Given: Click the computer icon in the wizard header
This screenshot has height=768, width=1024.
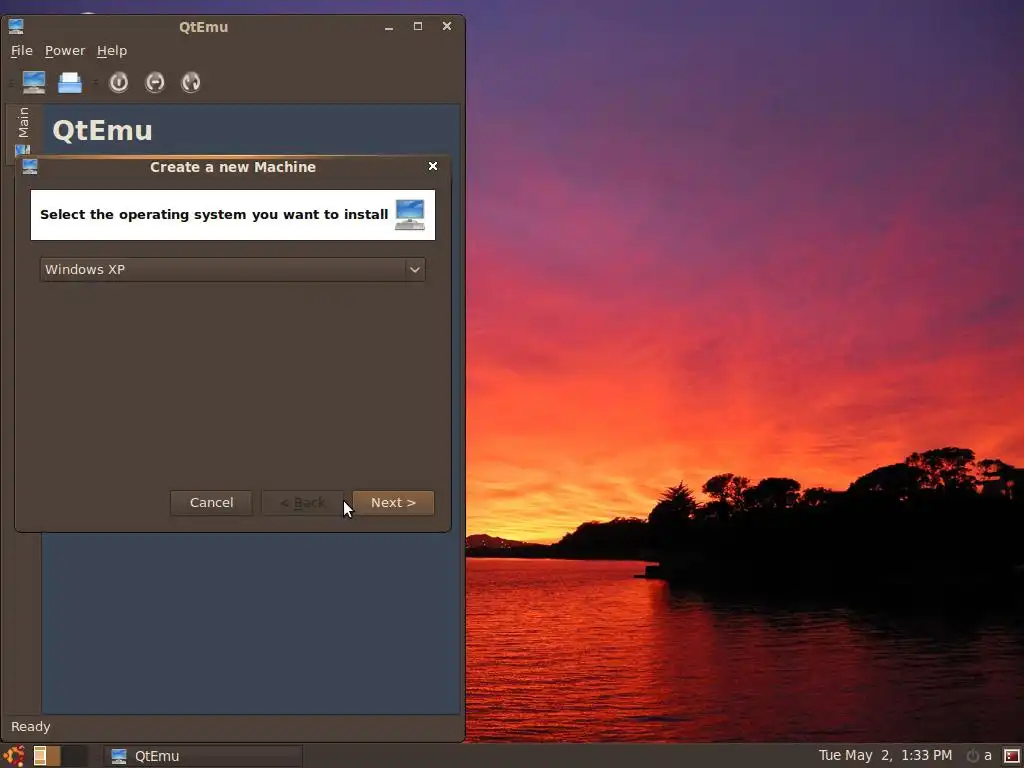Looking at the screenshot, I should point(410,215).
